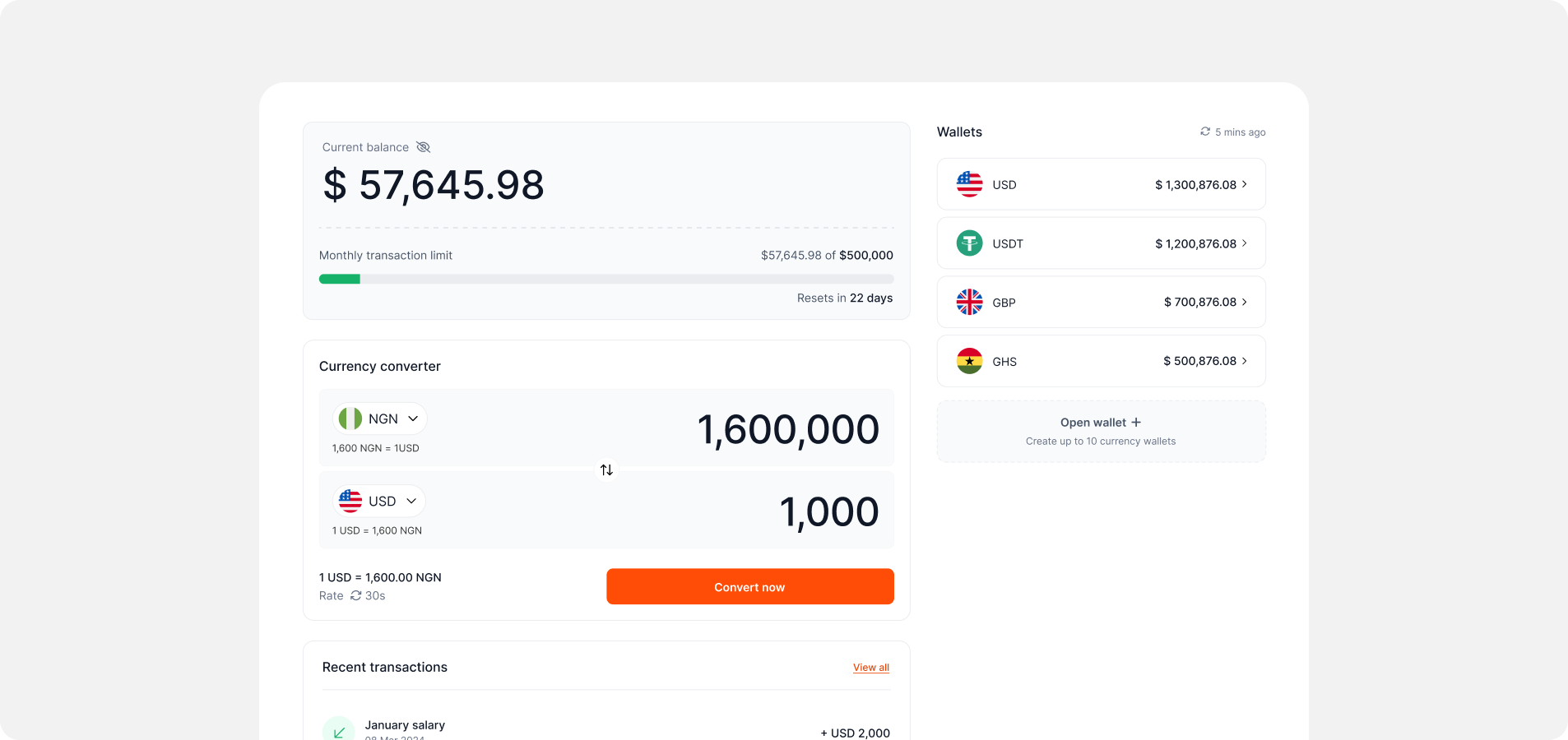Click the rate refresh icon beside 30s

pyautogui.click(x=356, y=595)
